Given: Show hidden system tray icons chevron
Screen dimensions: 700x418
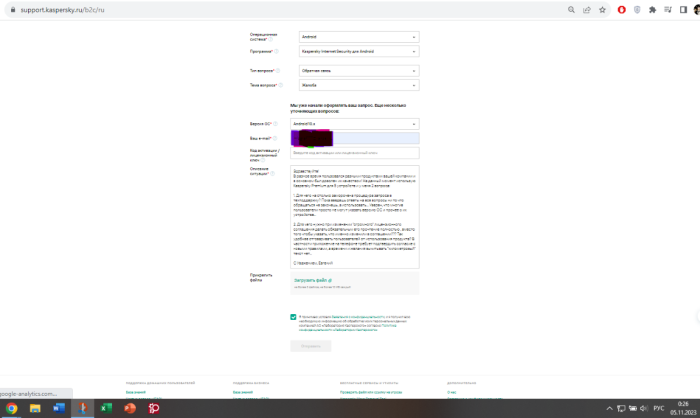Looking at the screenshot, I should (x=609, y=409).
